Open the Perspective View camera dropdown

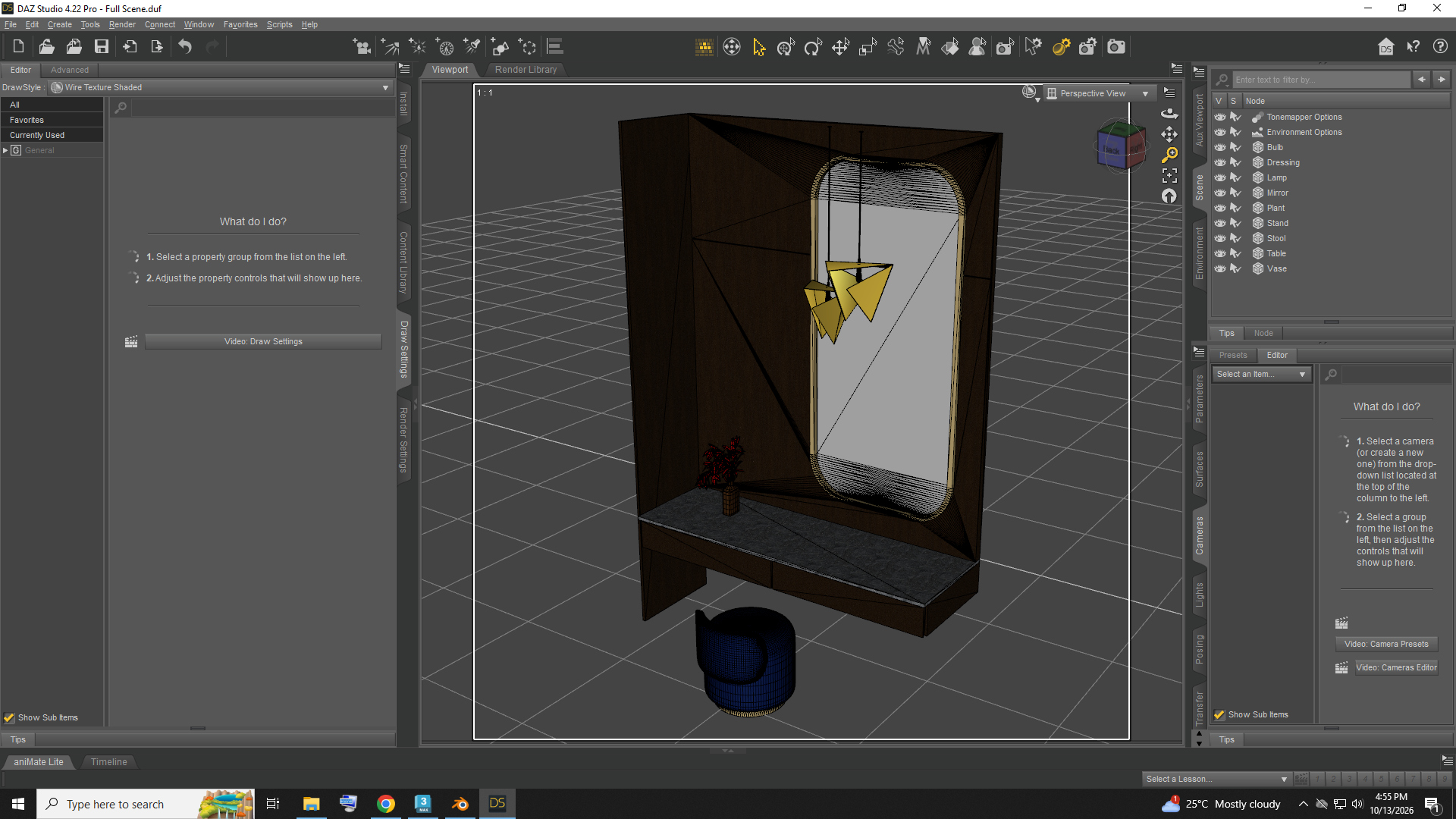click(x=1100, y=93)
